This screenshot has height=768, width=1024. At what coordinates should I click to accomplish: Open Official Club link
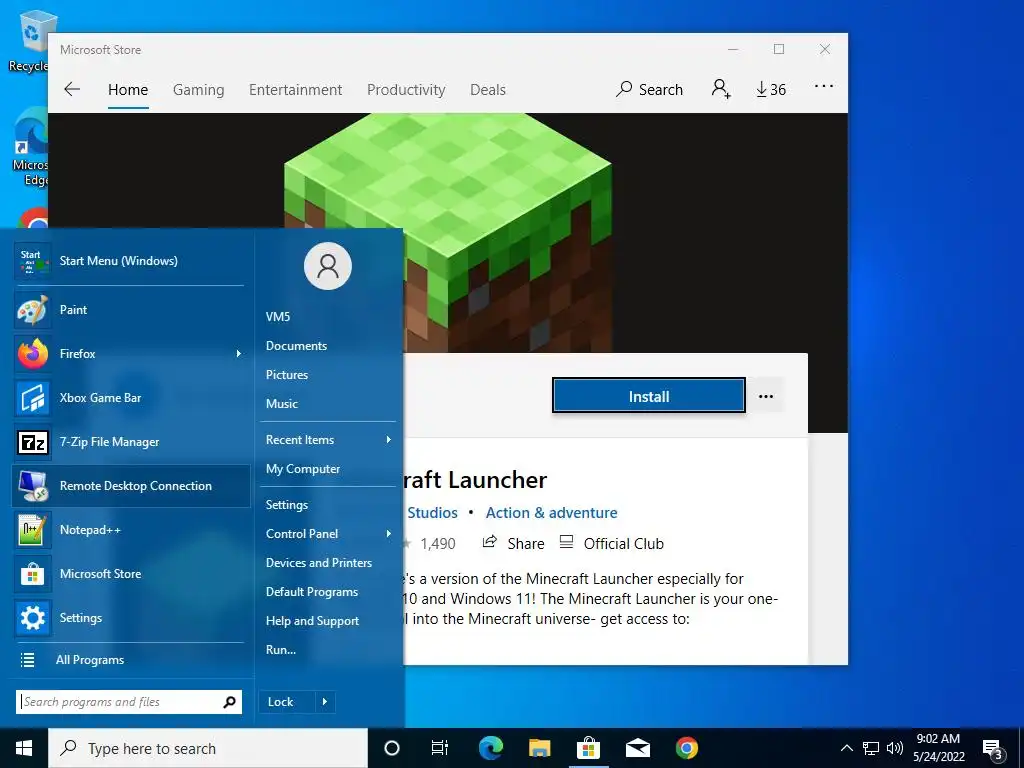(x=611, y=543)
